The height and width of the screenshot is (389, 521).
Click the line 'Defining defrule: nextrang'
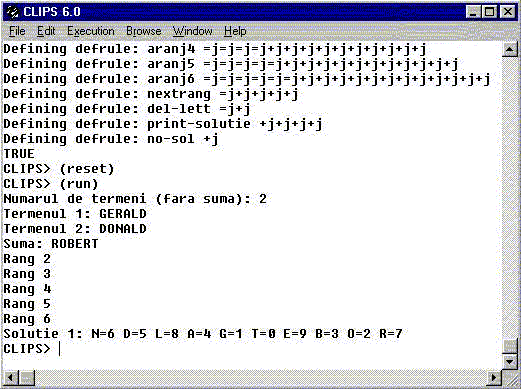pos(151,94)
